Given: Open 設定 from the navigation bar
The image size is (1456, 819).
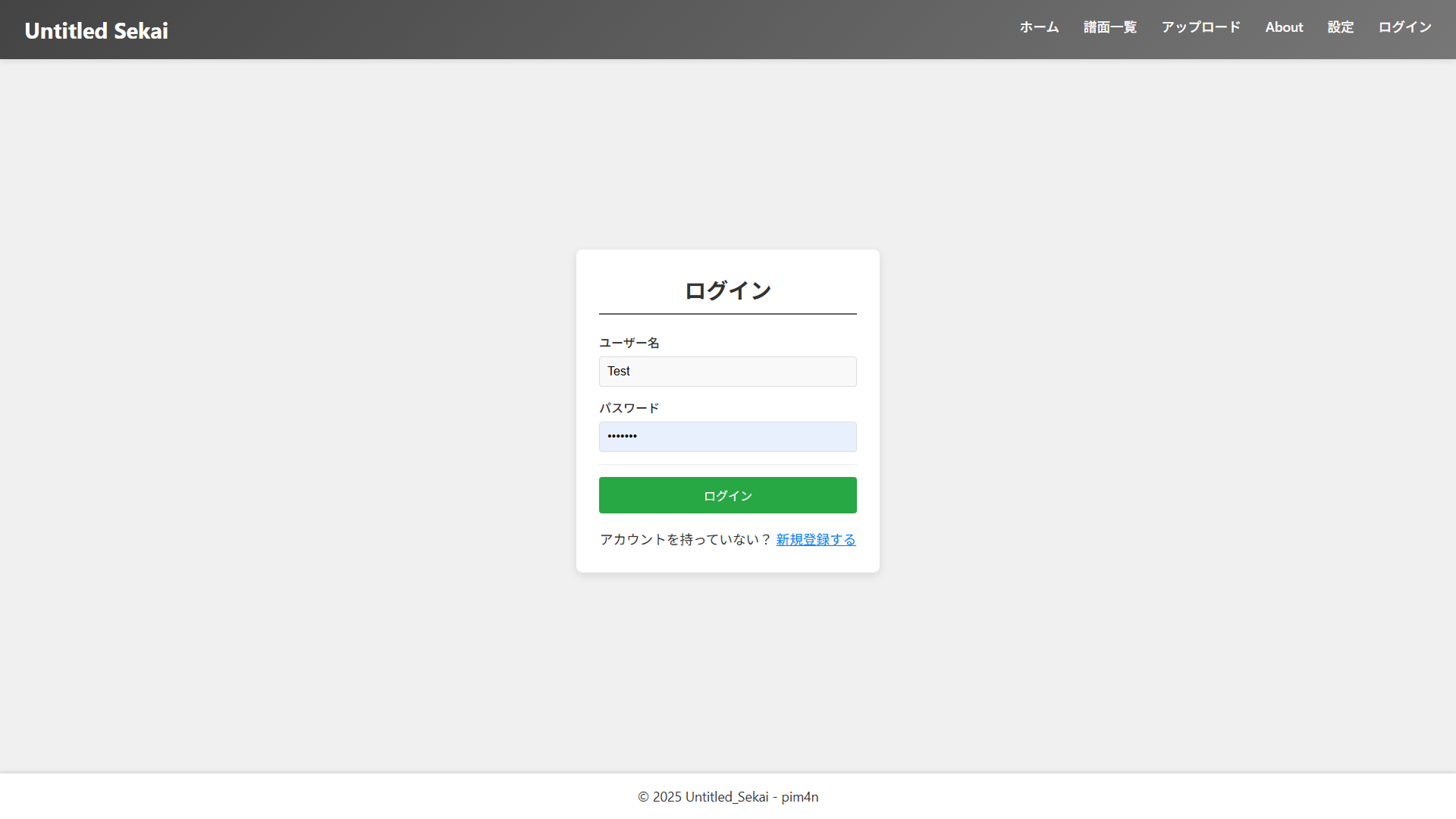Looking at the screenshot, I should pos(1340,27).
